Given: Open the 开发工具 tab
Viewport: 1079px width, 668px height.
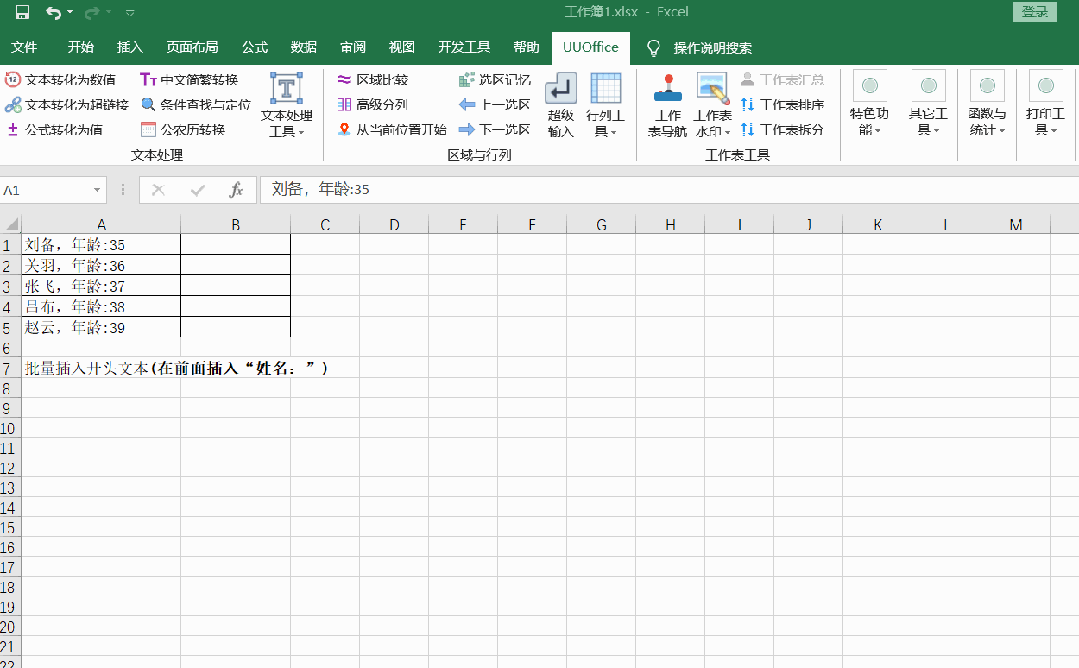Looking at the screenshot, I should [464, 47].
